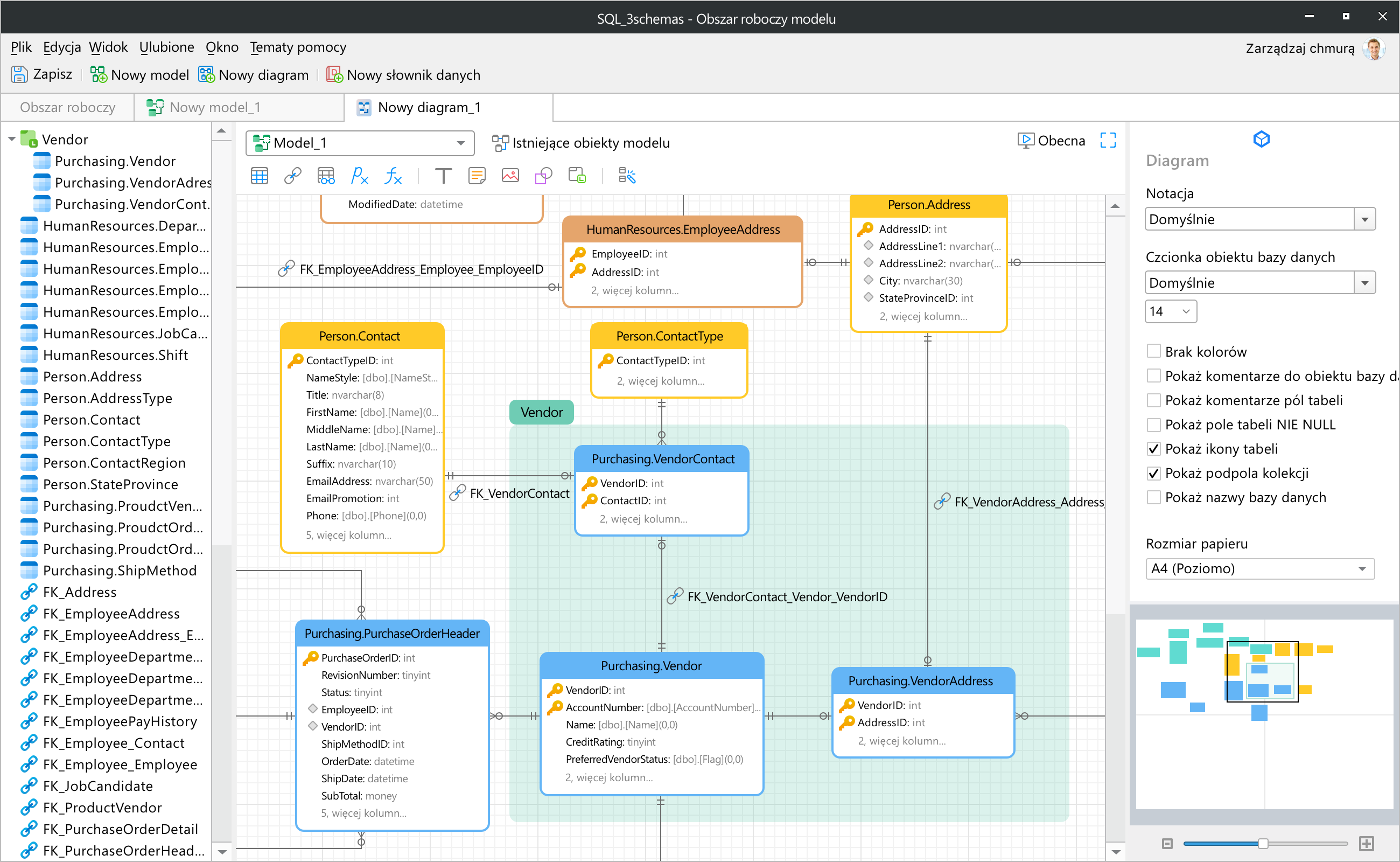Click the foreign key link tool

tap(292, 176)
